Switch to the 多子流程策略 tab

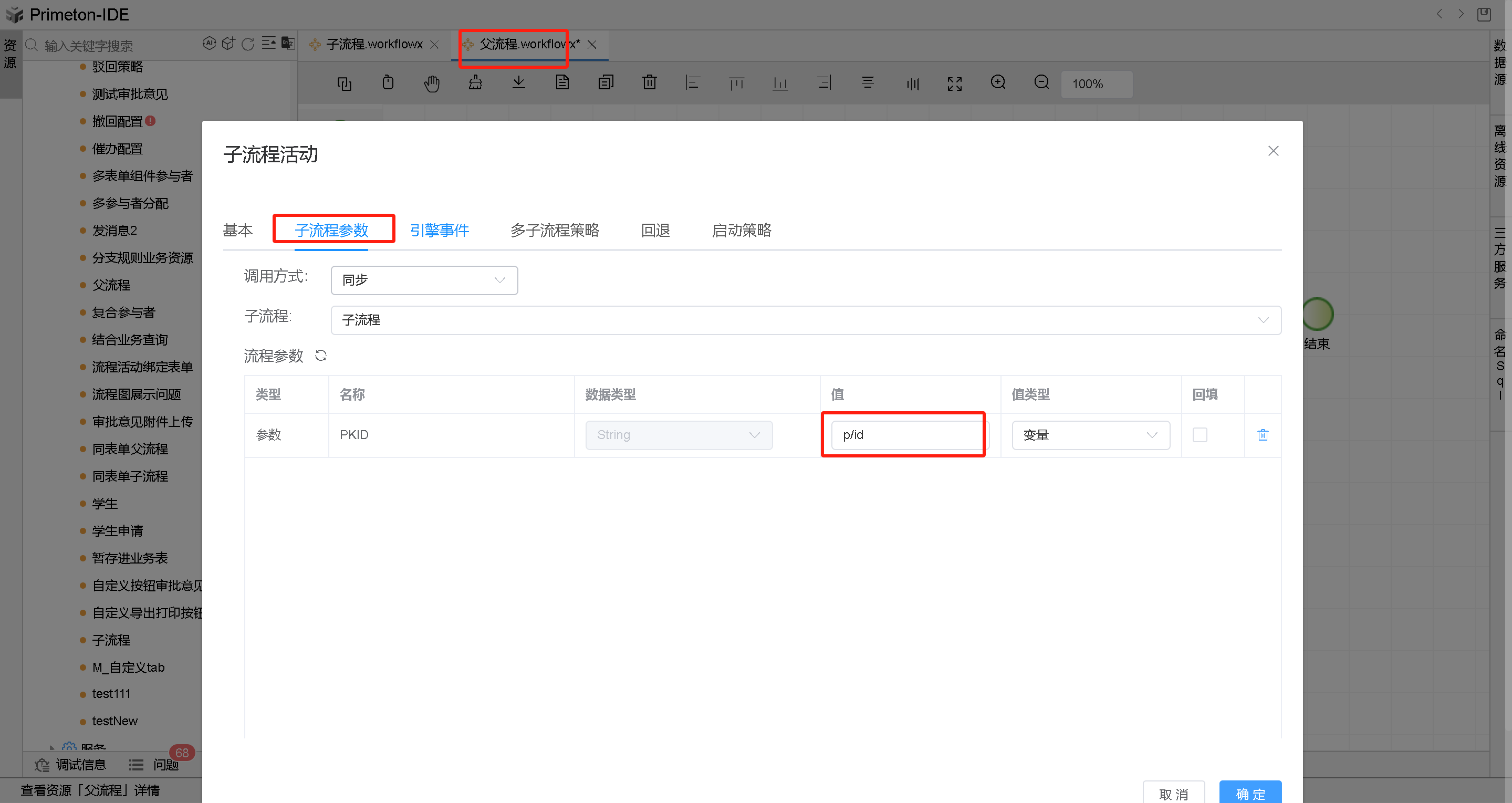click(554, 230)
